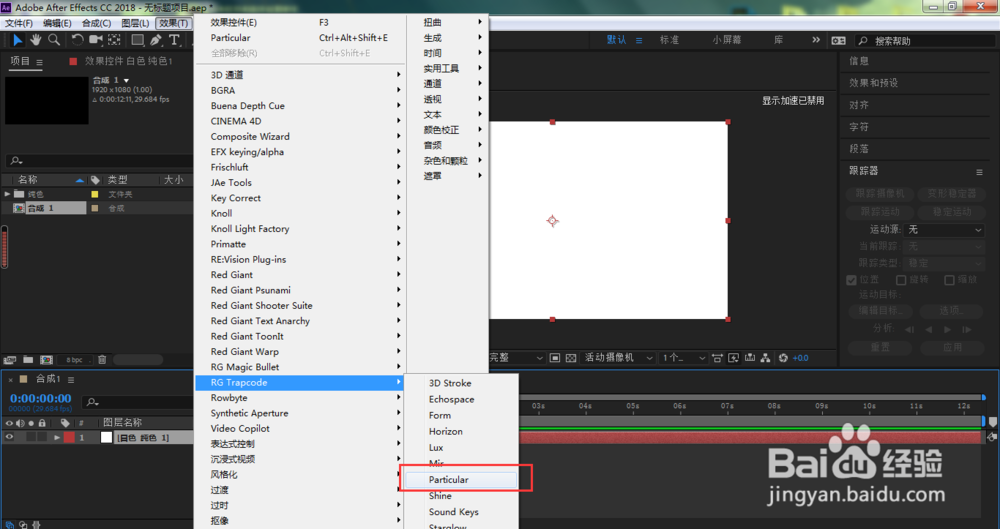Viewport: 1000px width, 529px height.
Task: Create a new folder in Project panel
Action: coord(28,360)
